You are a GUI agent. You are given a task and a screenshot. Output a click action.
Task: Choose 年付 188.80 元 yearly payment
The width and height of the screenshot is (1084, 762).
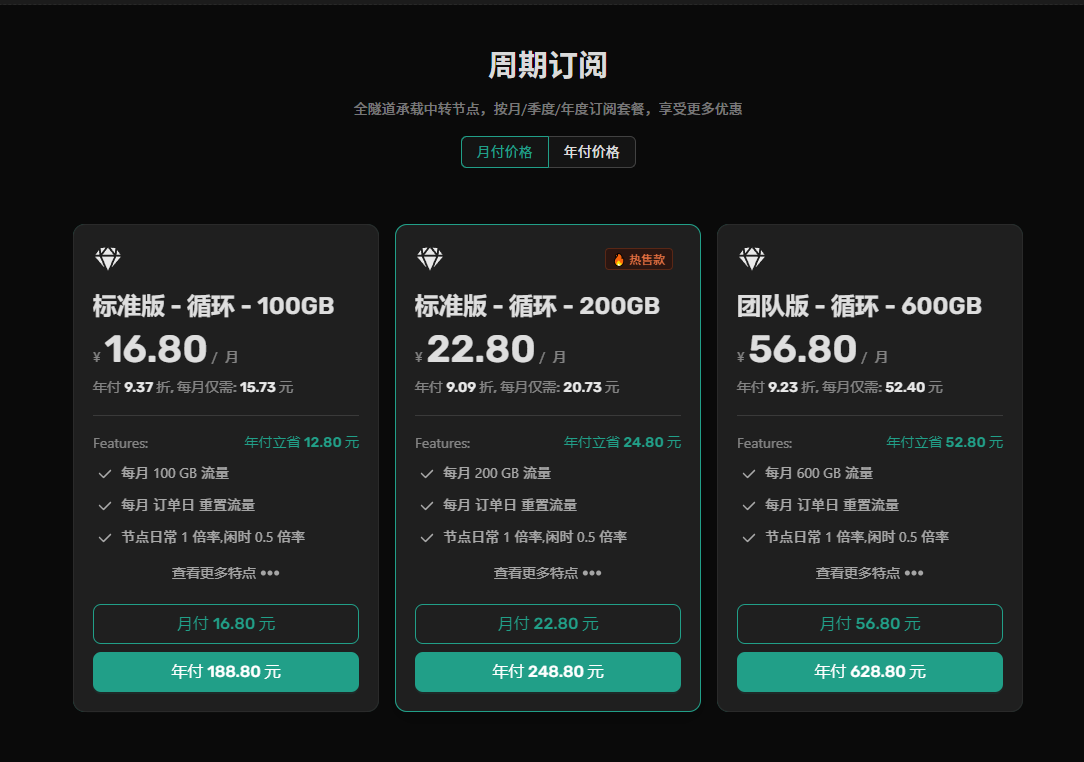click(x=226, y=671)
